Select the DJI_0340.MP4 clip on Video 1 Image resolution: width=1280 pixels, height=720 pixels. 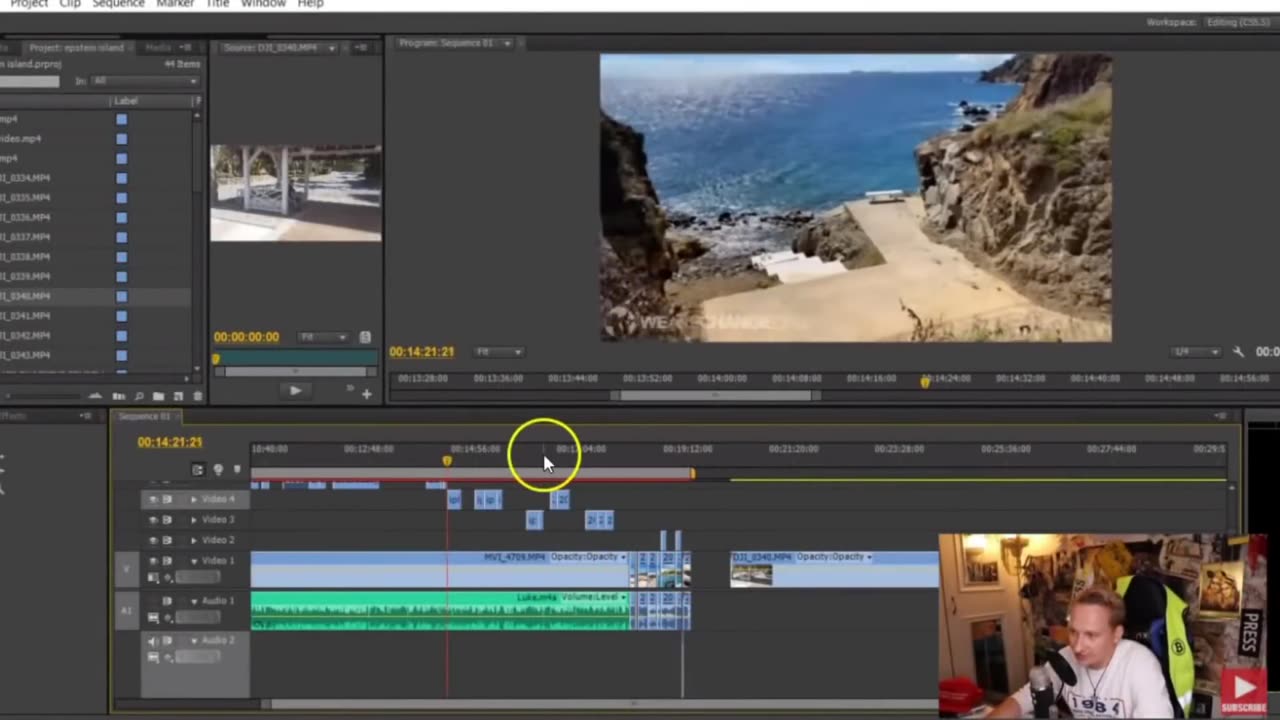point(834,569)
